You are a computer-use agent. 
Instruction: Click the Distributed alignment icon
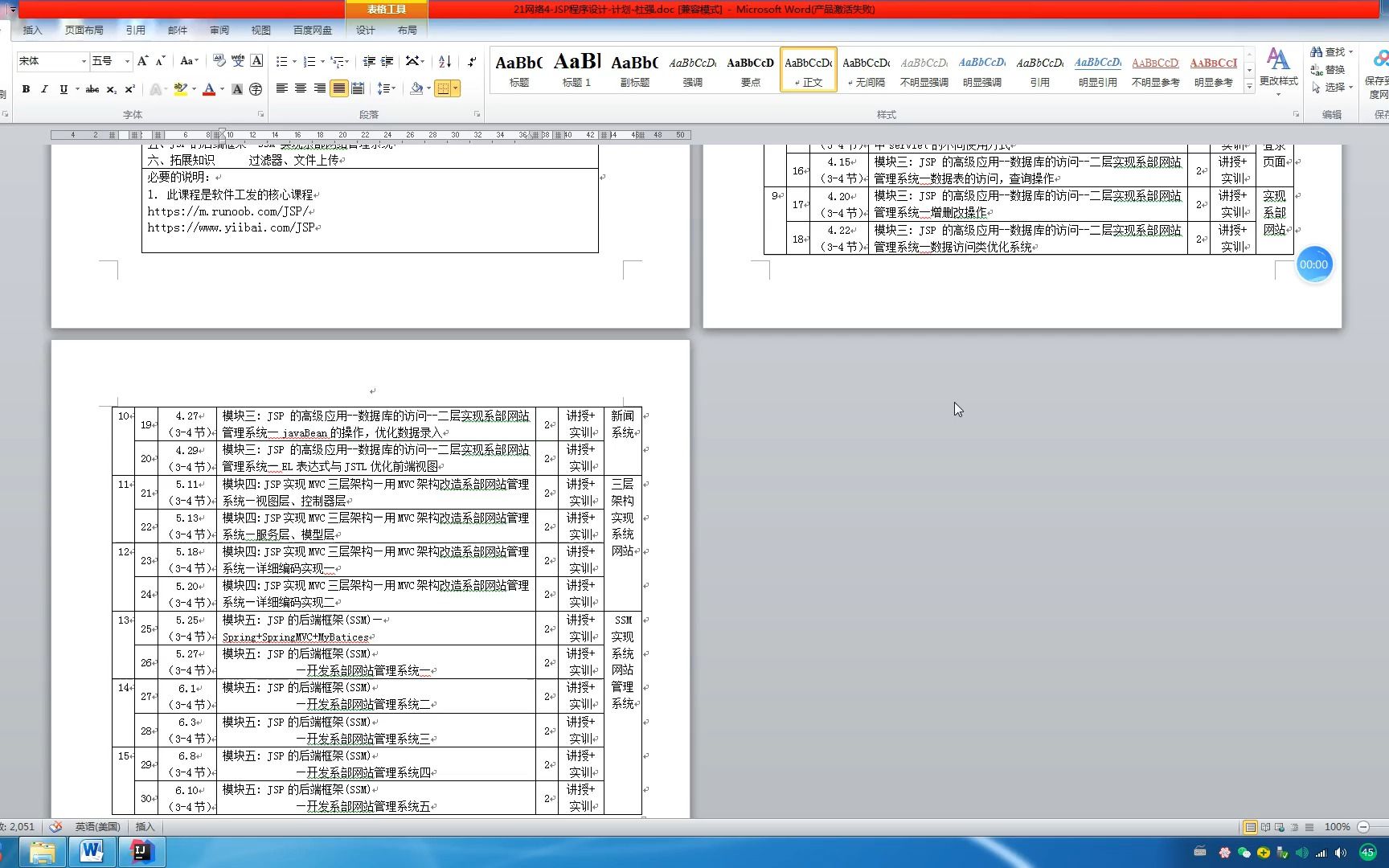point(359,88)
